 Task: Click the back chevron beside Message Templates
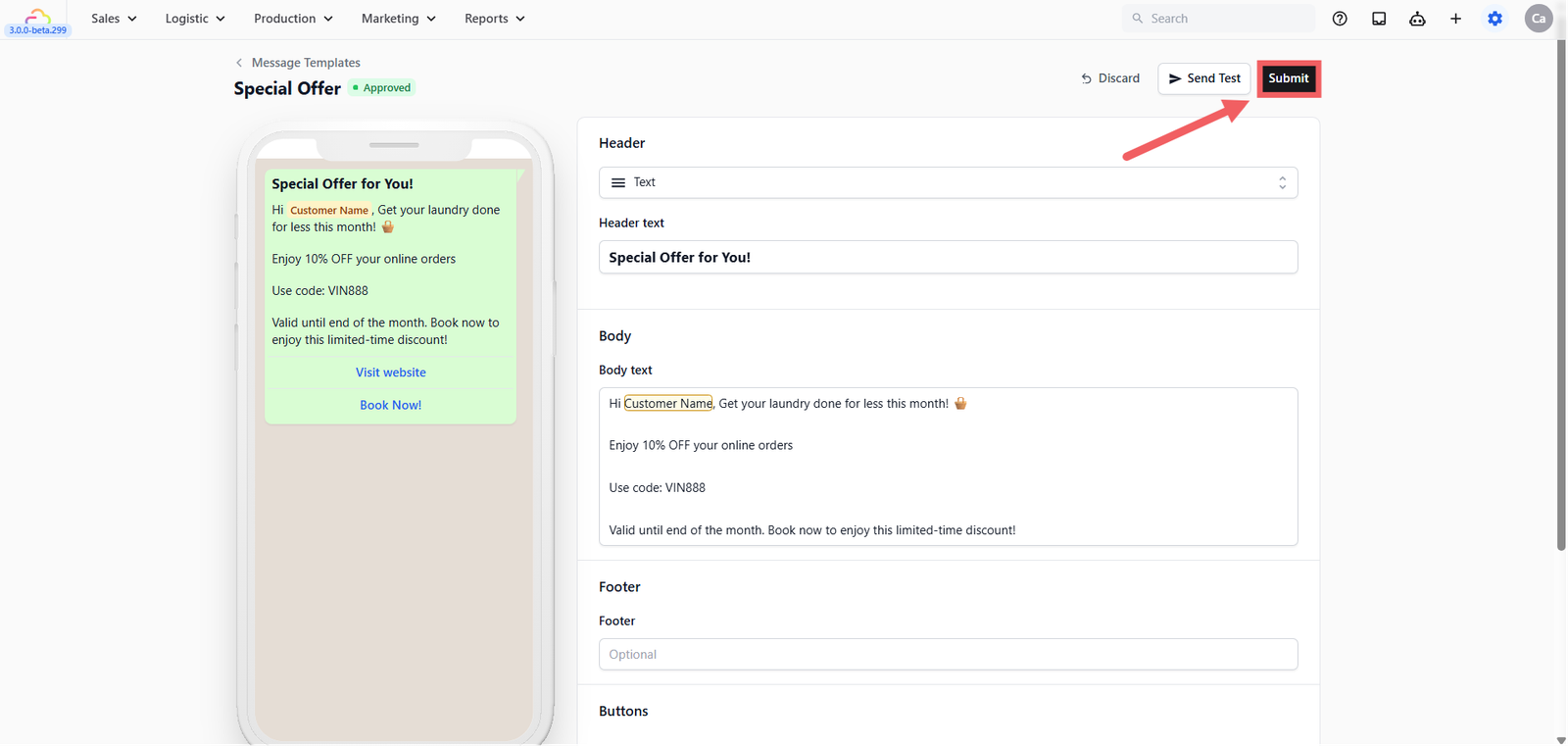tap(238, 63)
